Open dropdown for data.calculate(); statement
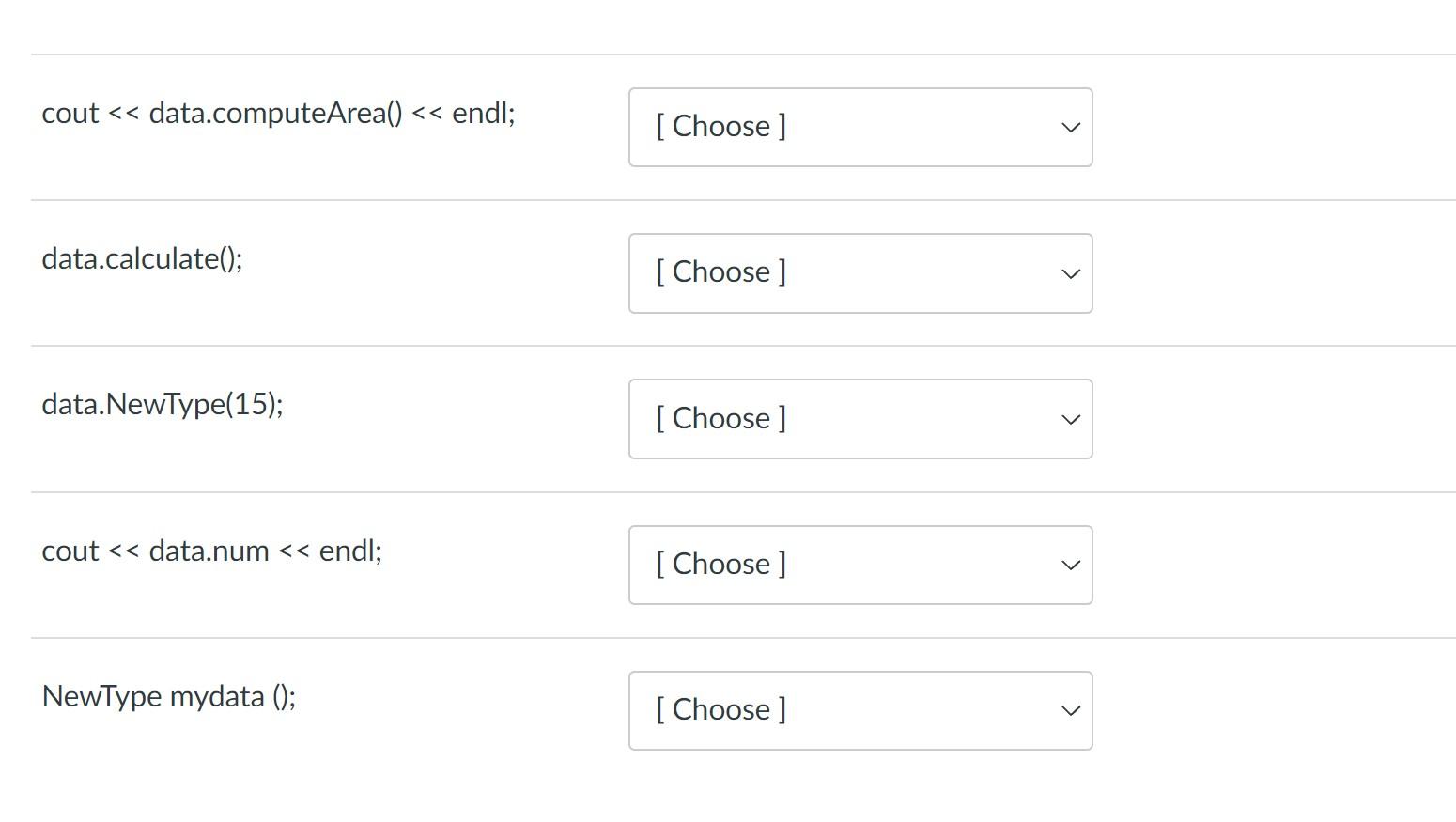The height and width of the screenshot is (822, 1456). (860, 273)
